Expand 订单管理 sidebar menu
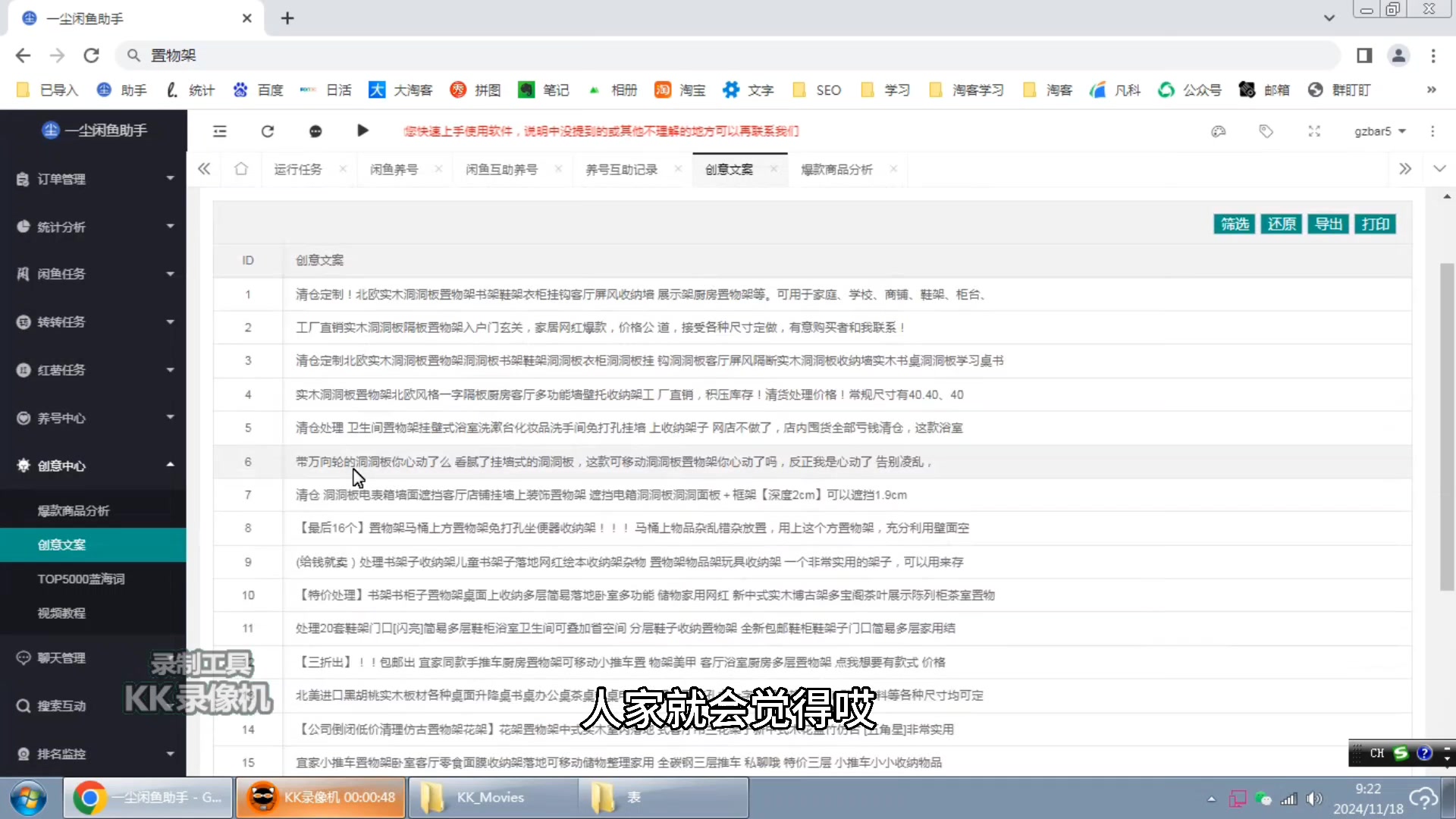The width and height of the screenshot is (1456, 819). click(93, 179)
